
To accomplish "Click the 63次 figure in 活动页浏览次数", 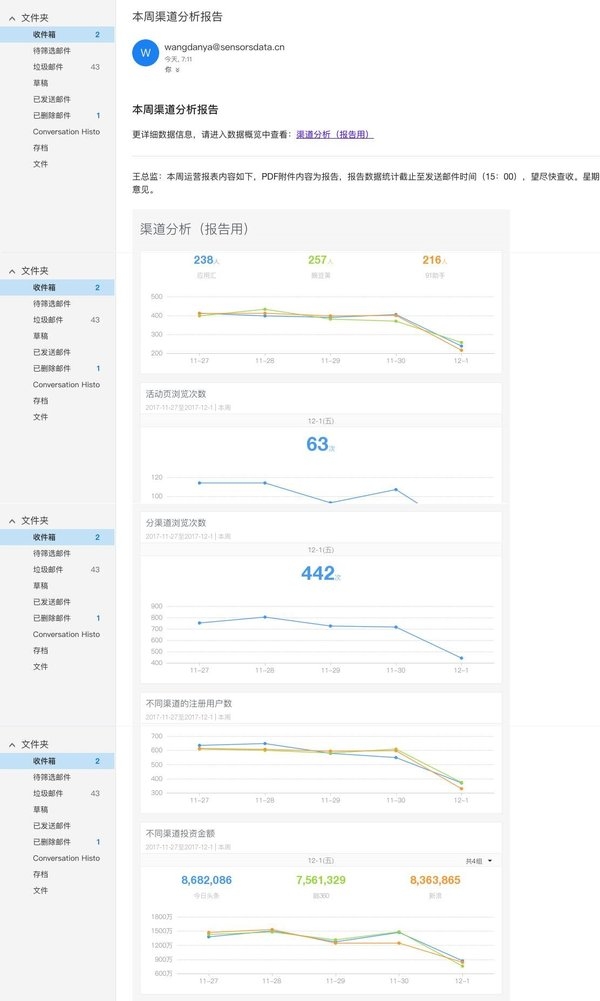I will [318, 444].
